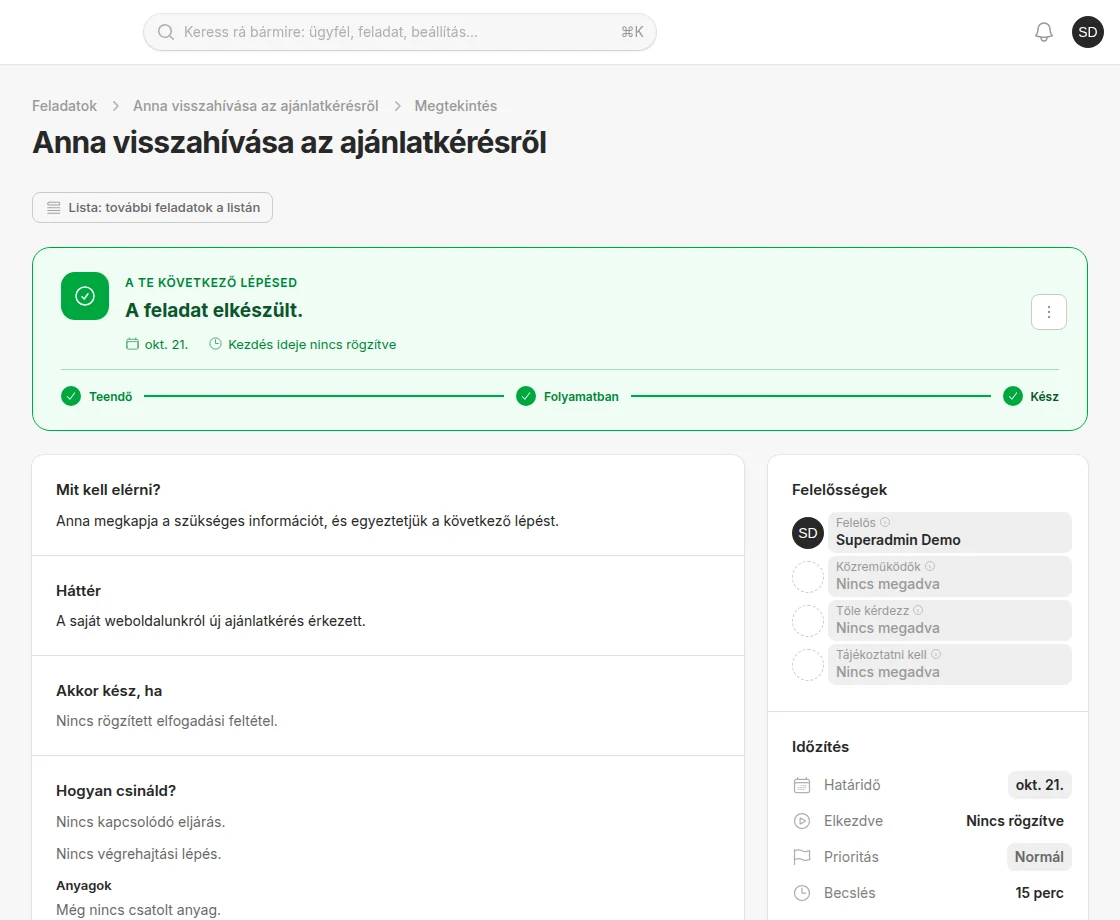This screenshot has width=1120, height=920.
Task: Open the Közreműködők field
Action: pos(949,576)
